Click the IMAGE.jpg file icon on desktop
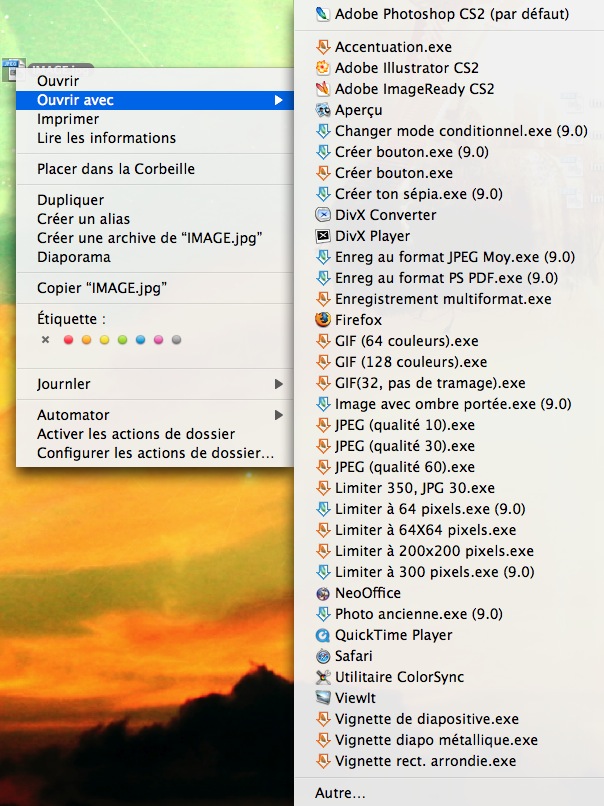The height and width of the screenshot is (806, 604). 13,69
